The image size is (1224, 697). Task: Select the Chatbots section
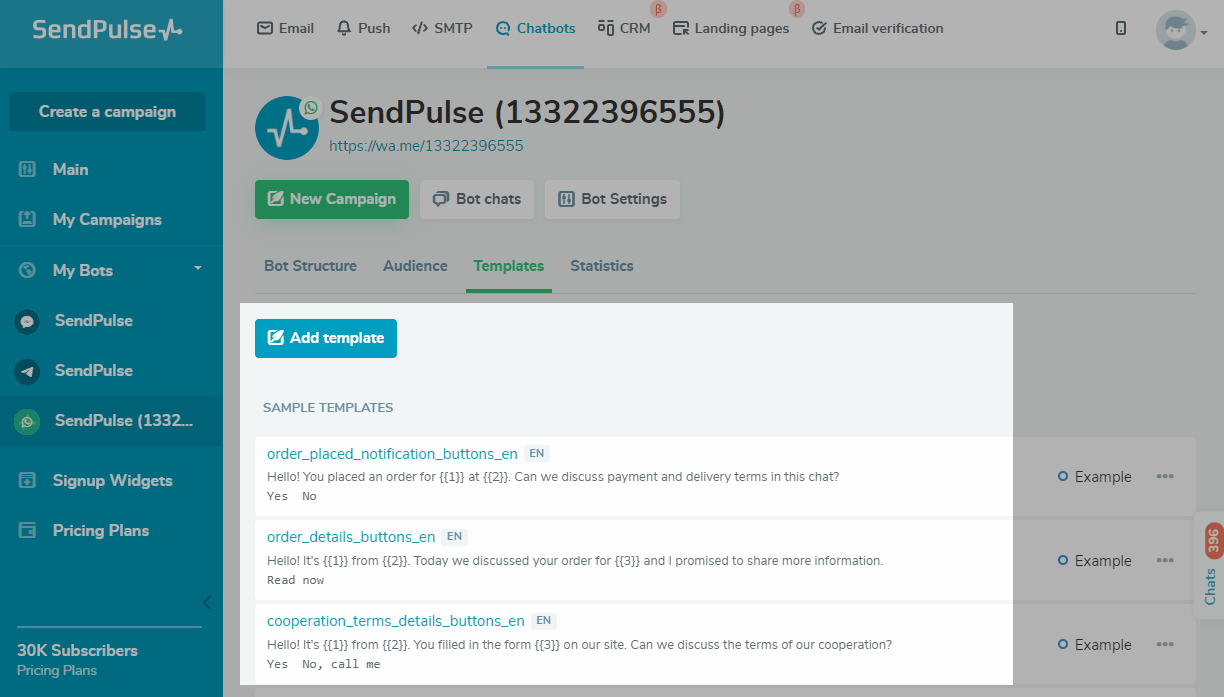point(535,28)
